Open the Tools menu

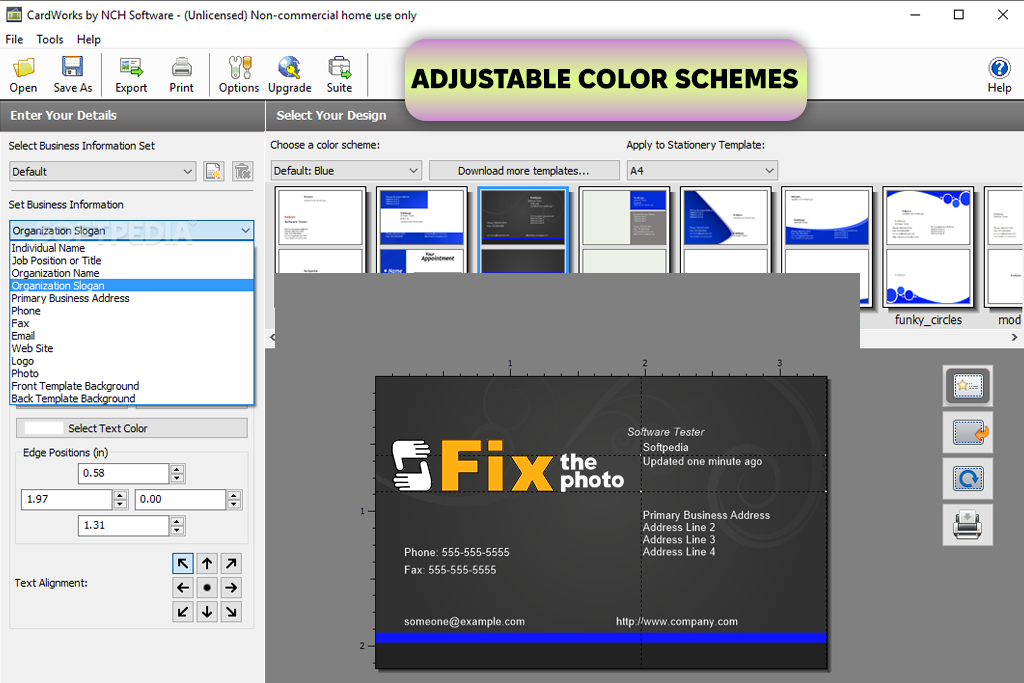coord(50,39)
